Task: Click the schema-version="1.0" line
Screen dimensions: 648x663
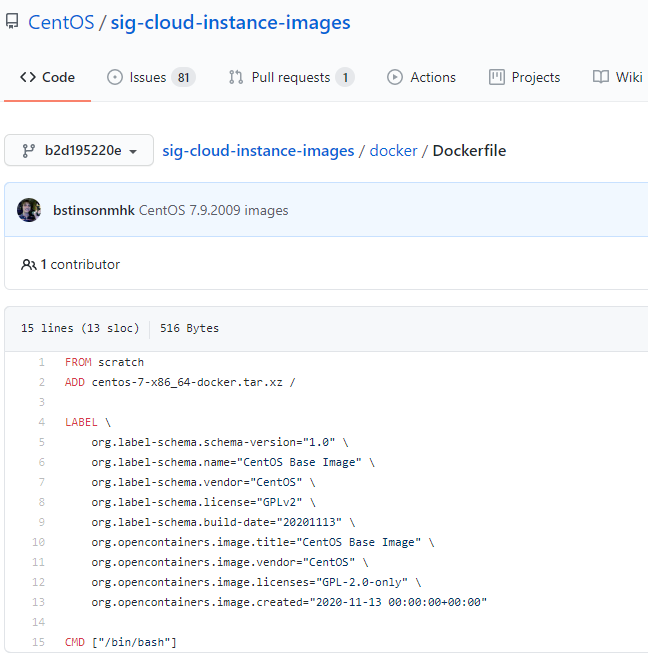Action: [220, 442]
